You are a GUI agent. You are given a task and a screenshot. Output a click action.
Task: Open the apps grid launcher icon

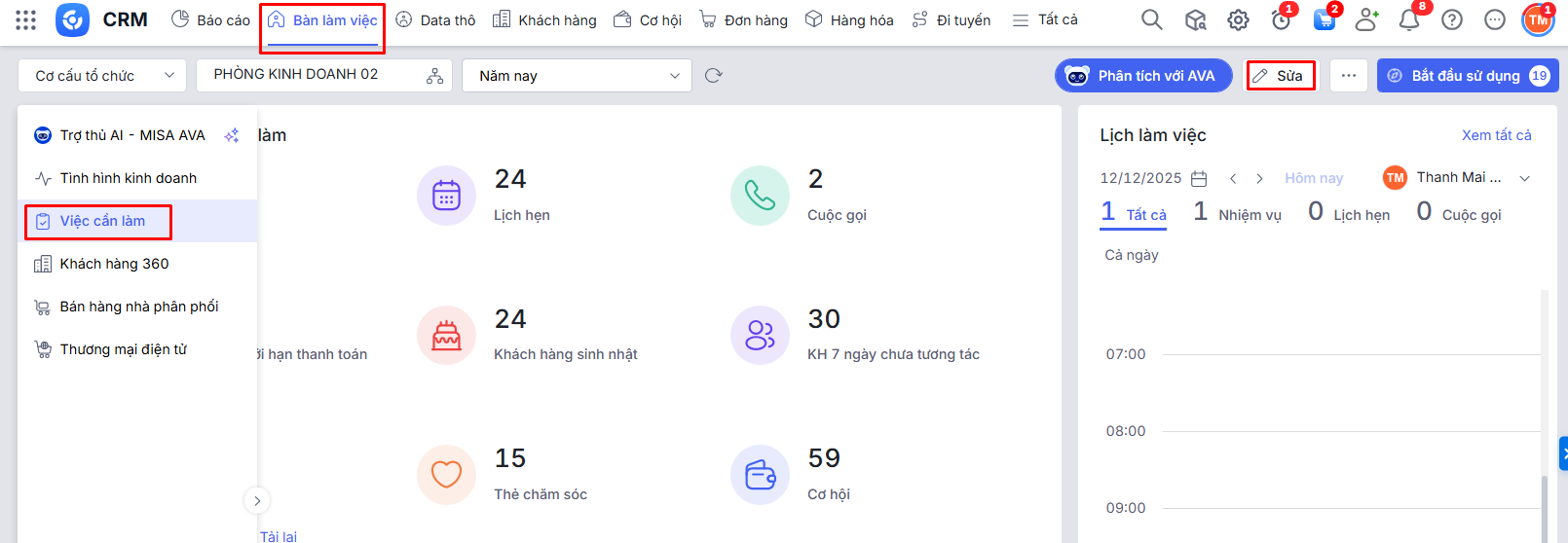pos(26,19)
